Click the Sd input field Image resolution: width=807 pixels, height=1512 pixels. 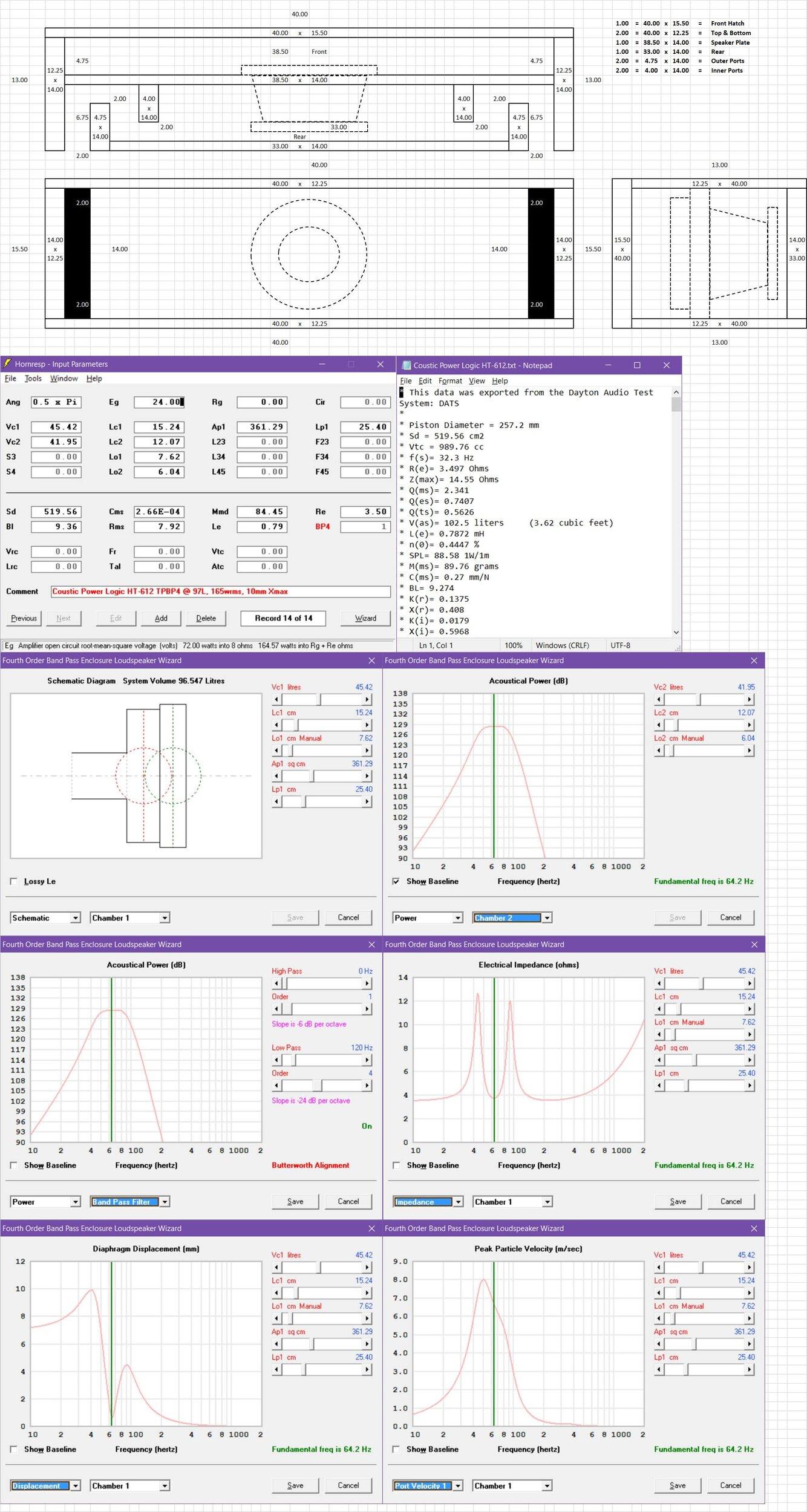coord(56,512)
